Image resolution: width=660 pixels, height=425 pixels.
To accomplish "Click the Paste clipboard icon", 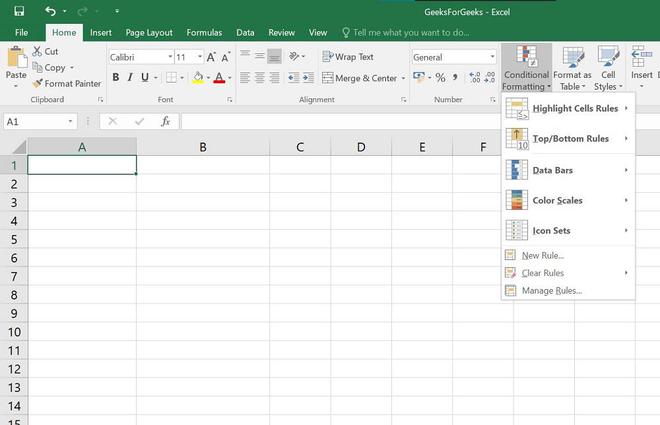I will point(17,58).
